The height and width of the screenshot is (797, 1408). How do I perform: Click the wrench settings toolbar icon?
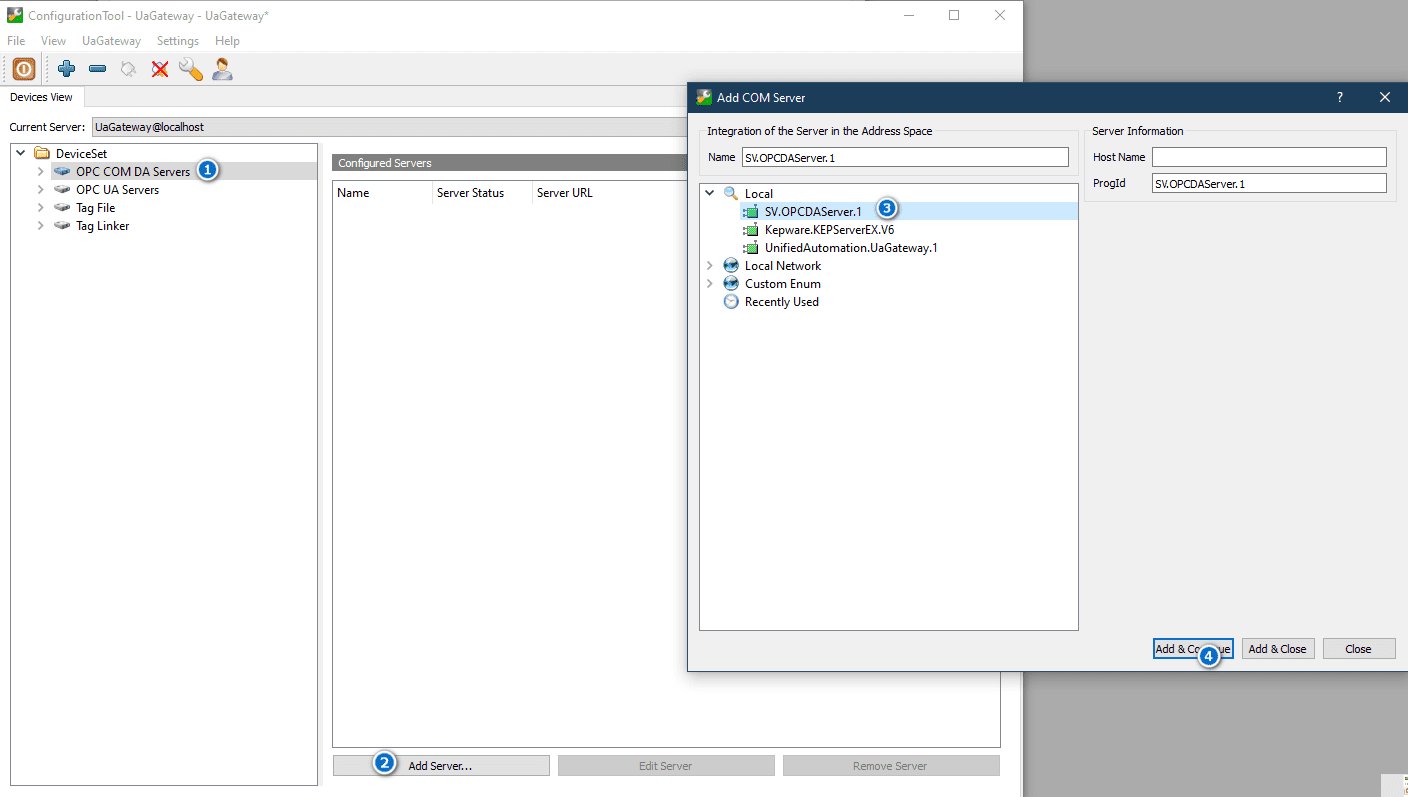click(x=190, y=69)
